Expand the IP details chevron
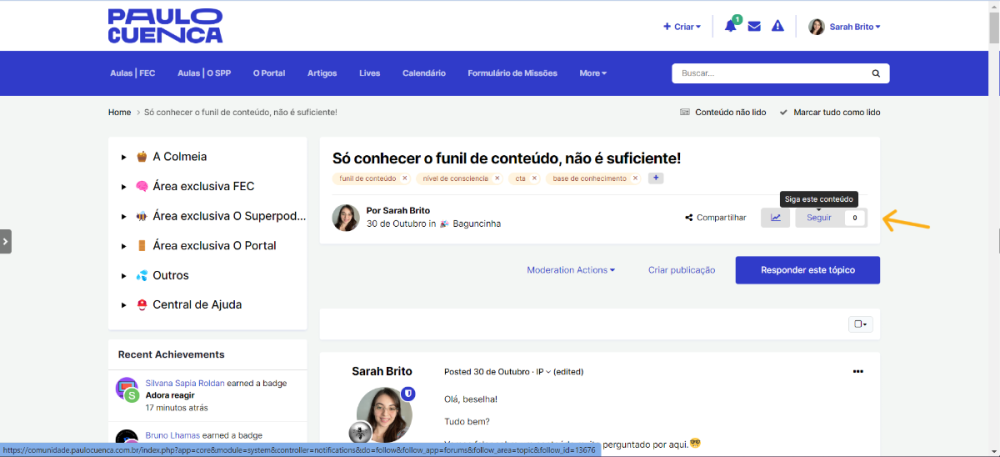1000x457 pixels. point(548,372)
